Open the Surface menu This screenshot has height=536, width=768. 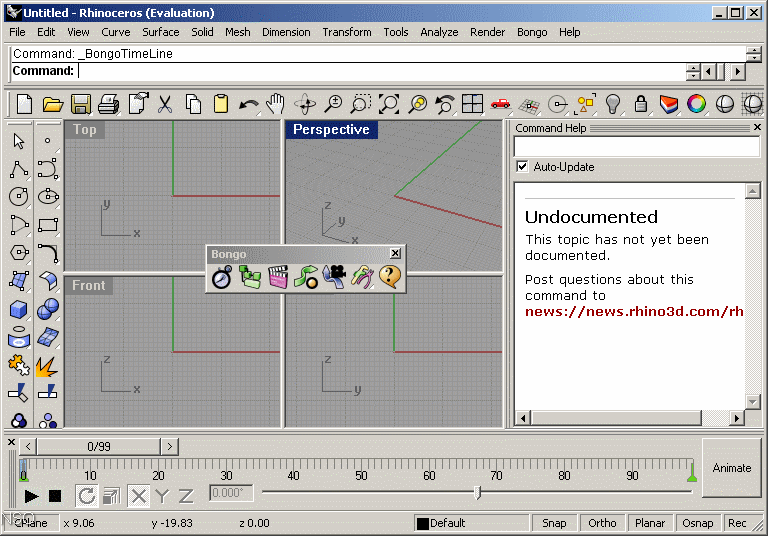(161, 32)
